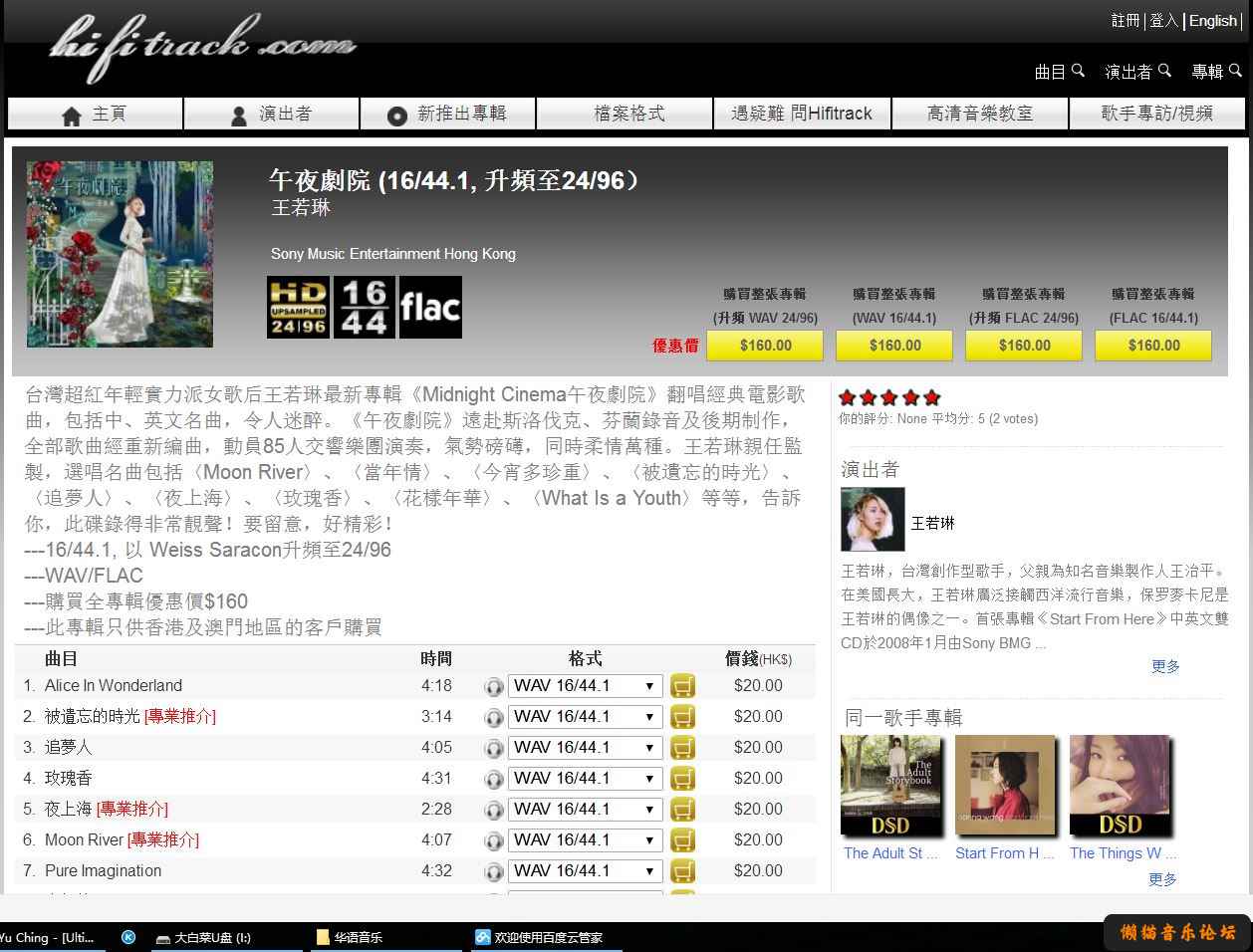
Task: Buy full album in 升頻 WAV 24/96
Action: (765, 346)
